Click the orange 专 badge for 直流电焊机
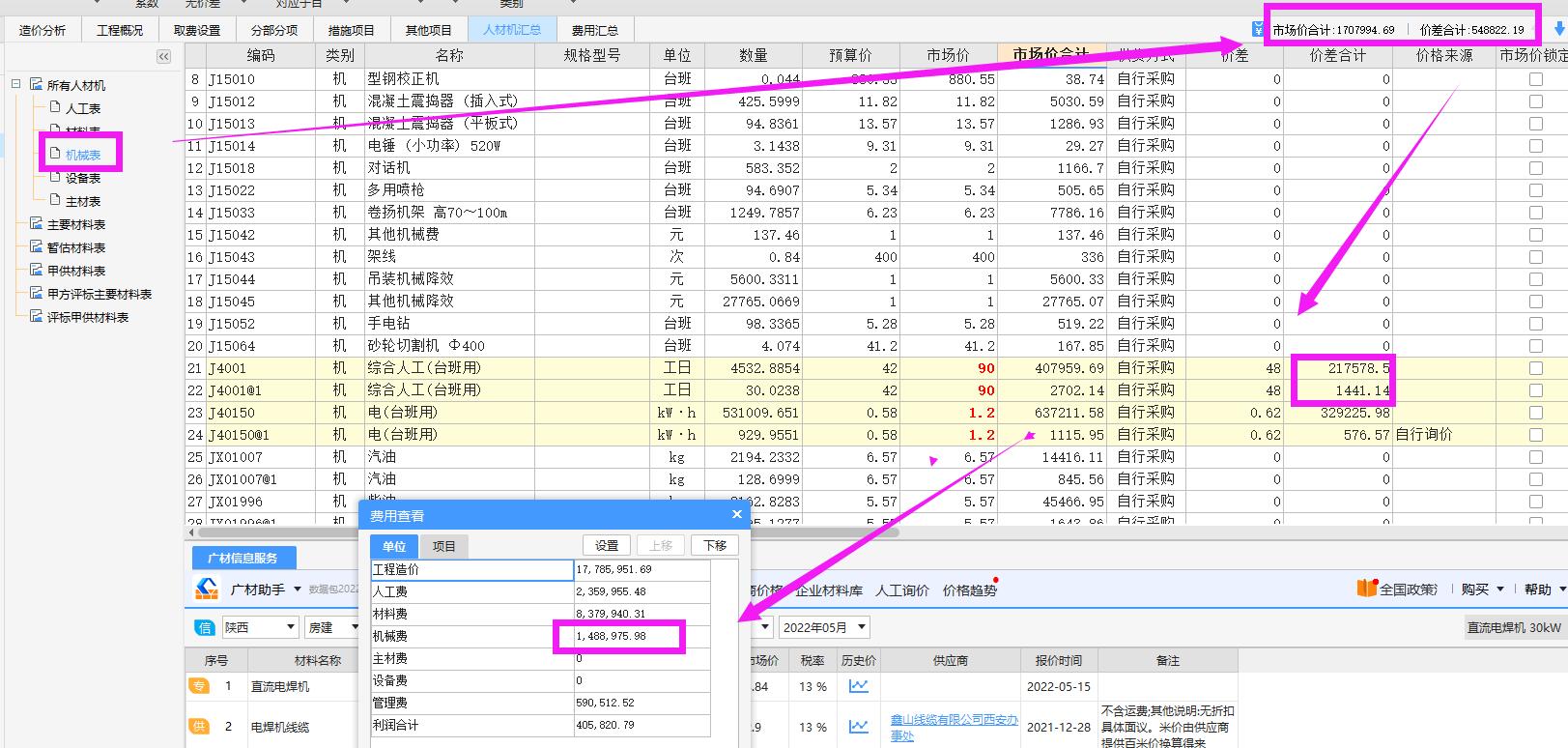Screen dimensions: 1568x748 [x=198, y=686]
